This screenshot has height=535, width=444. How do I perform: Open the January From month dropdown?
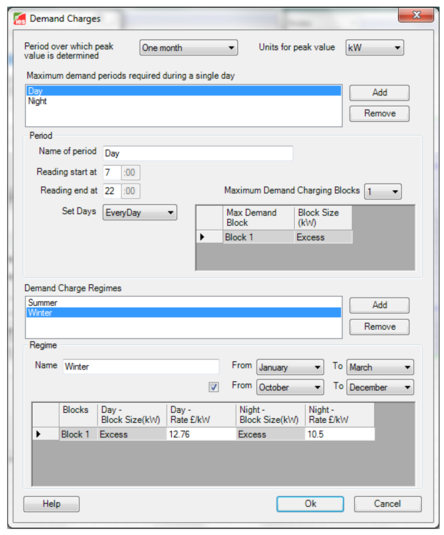click(290, 367)
